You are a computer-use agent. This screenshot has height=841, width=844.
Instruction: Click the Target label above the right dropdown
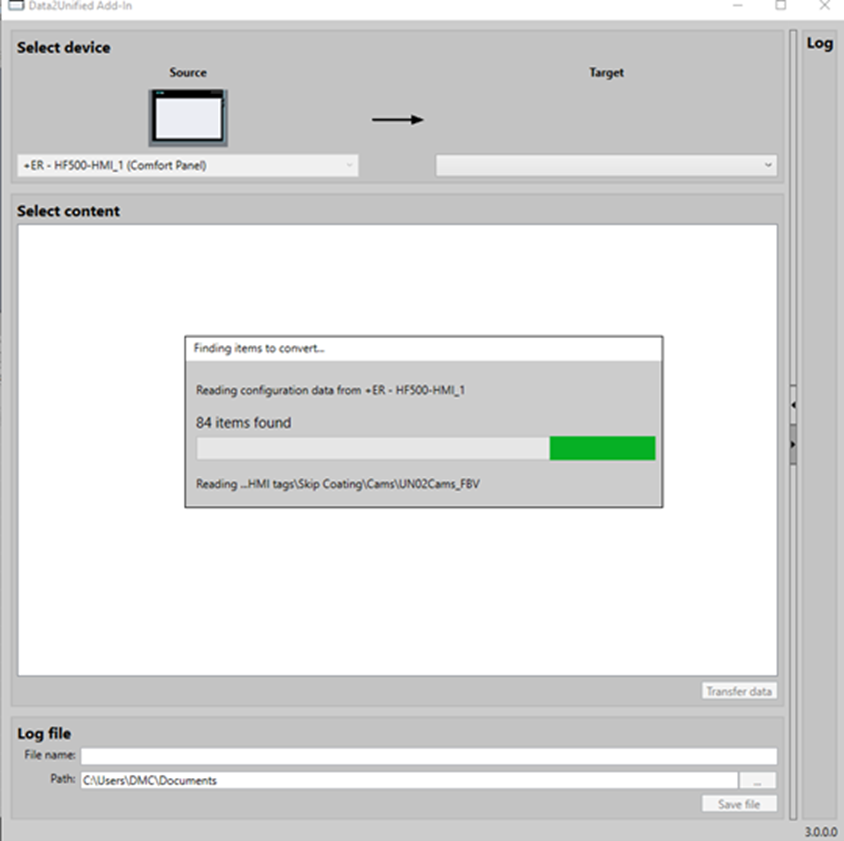(606, 72)
